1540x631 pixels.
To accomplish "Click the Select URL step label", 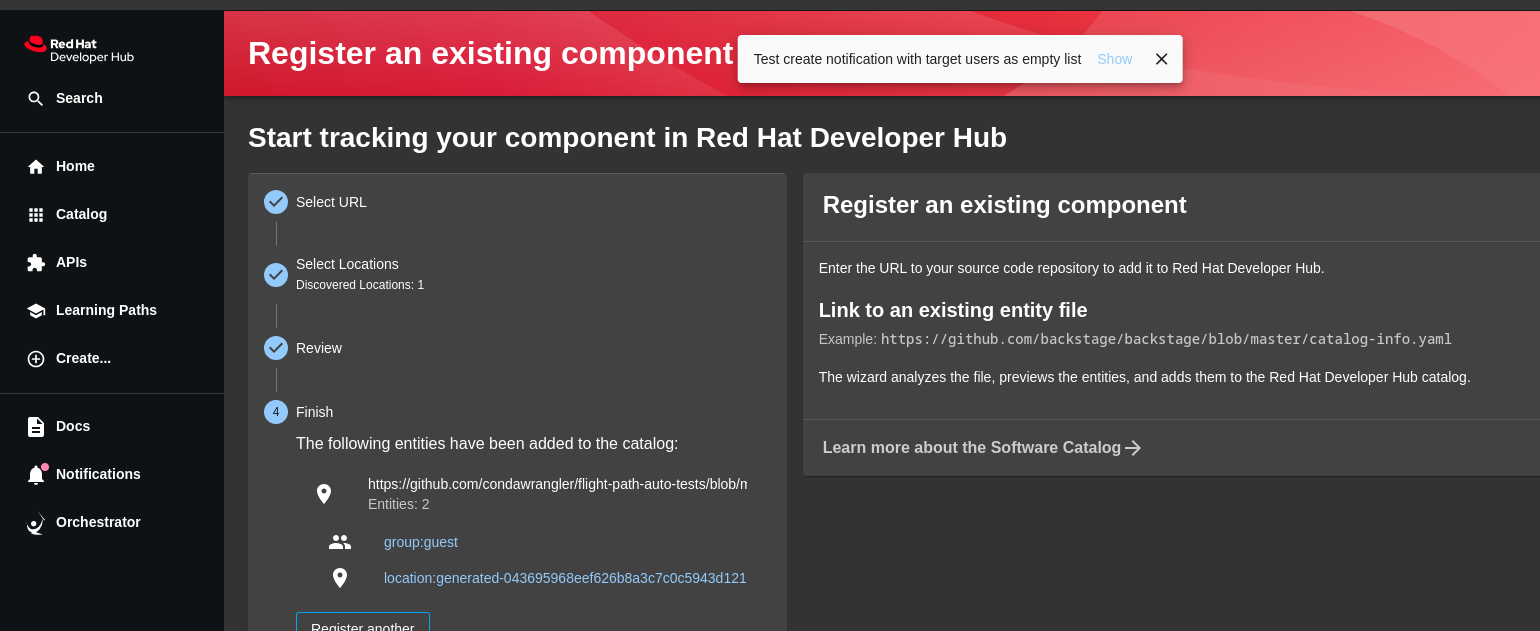I will (x=331, y=202).
